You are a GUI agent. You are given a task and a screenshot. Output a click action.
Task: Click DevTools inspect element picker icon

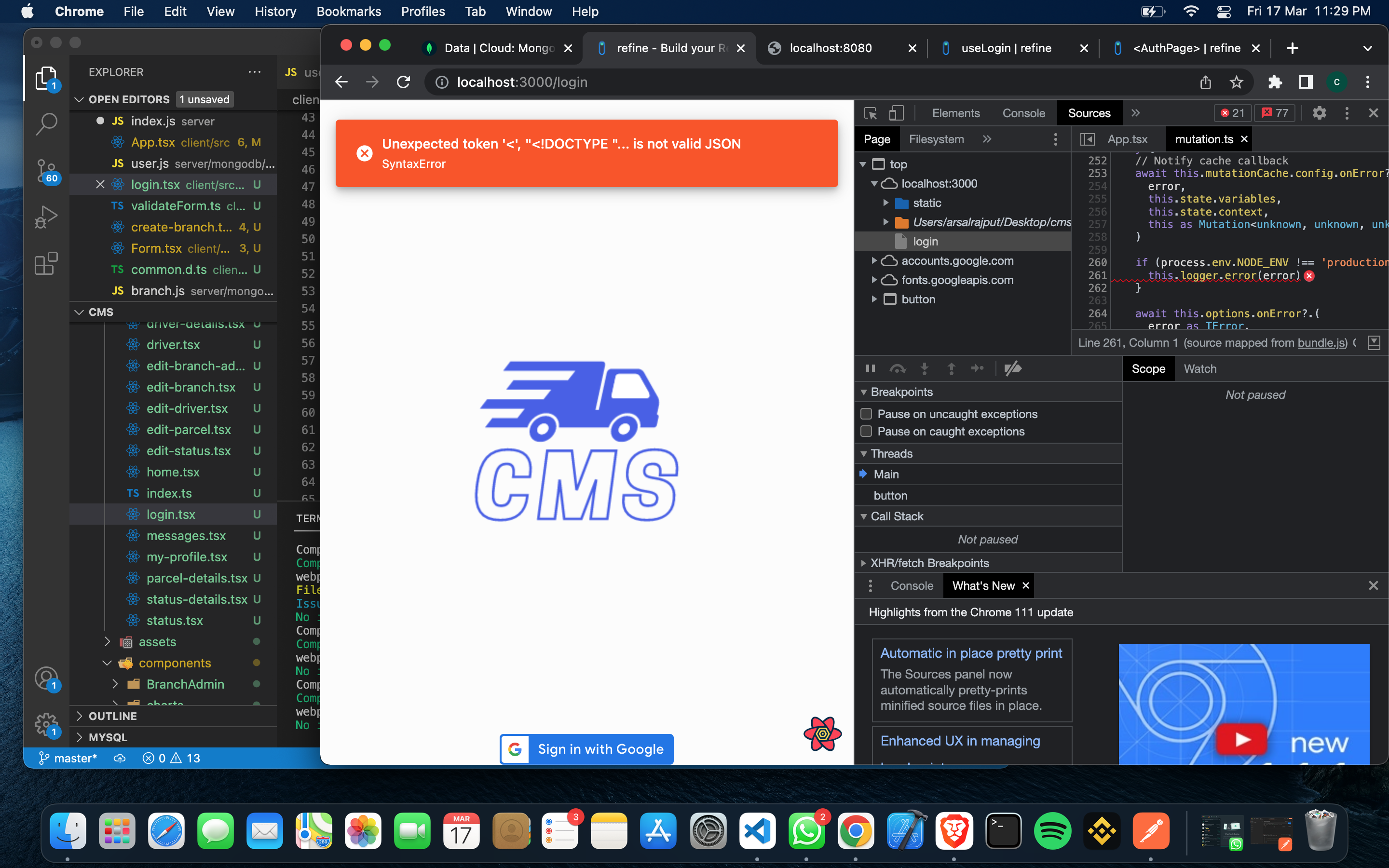pyautogui.click(x=870, y=113)
